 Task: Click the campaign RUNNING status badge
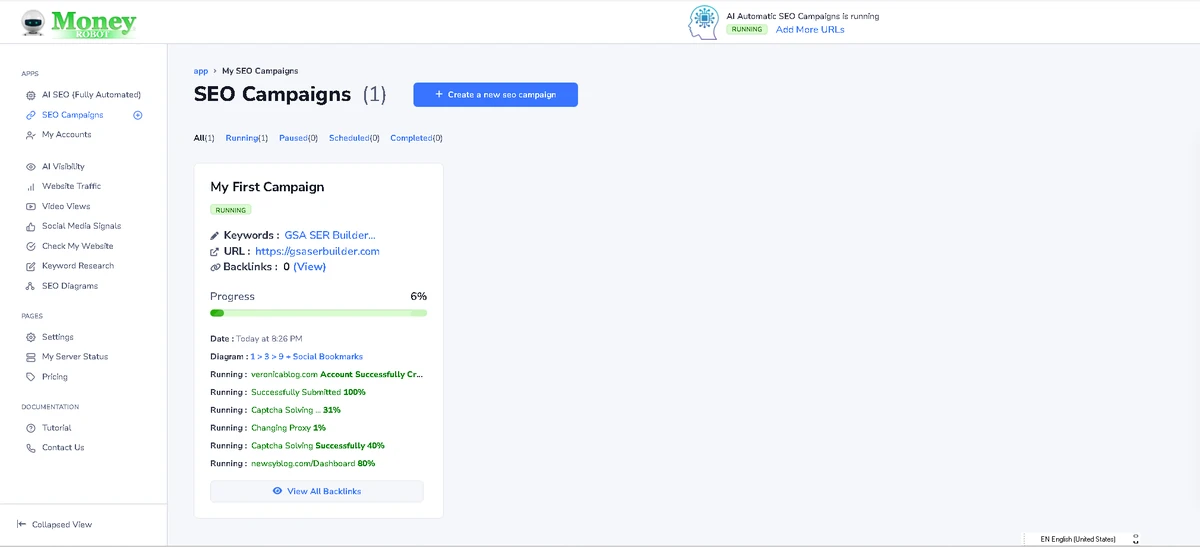[231, 210]
